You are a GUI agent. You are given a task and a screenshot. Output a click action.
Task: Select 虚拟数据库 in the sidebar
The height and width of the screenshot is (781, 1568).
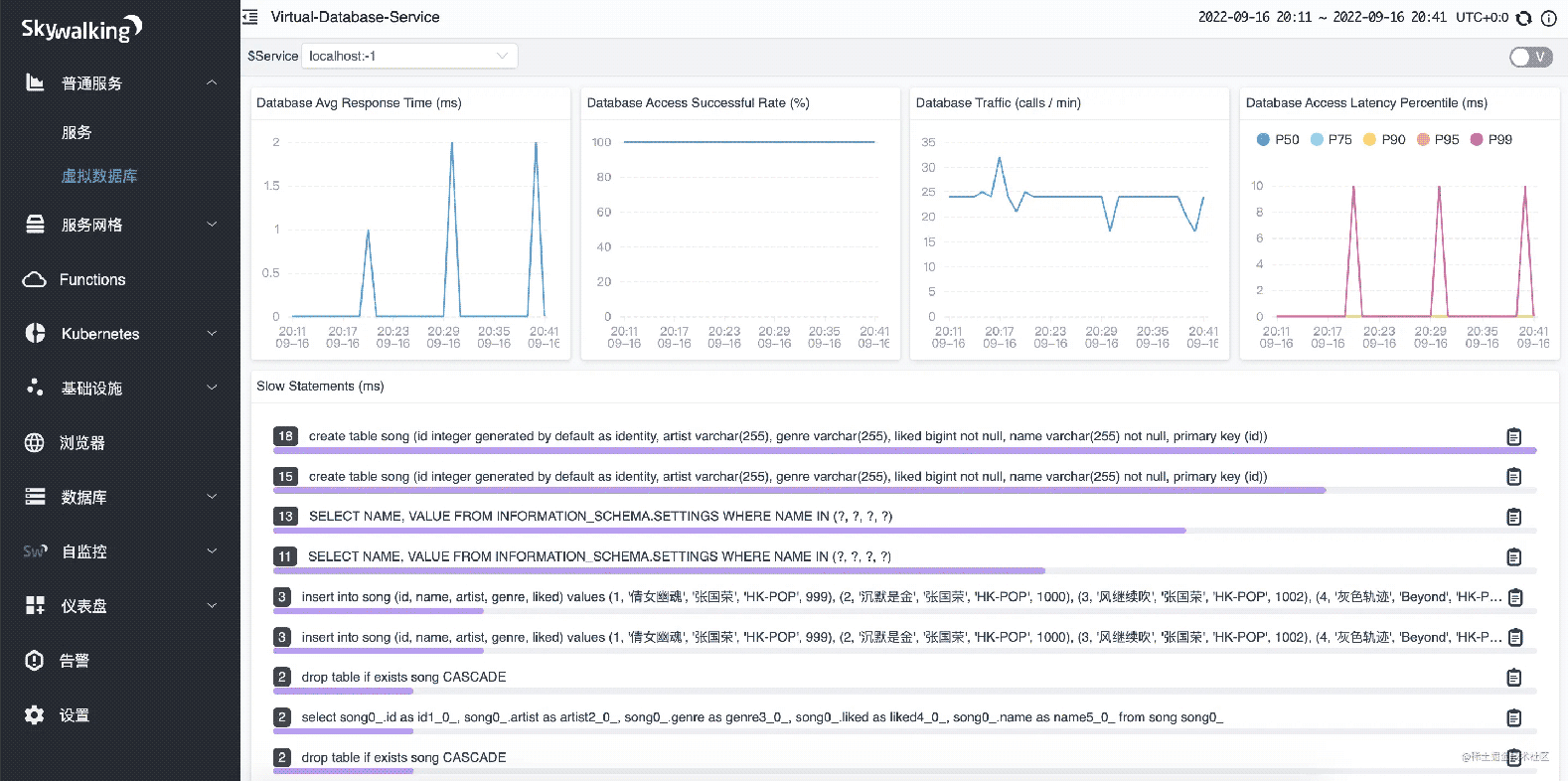(99, 176)
